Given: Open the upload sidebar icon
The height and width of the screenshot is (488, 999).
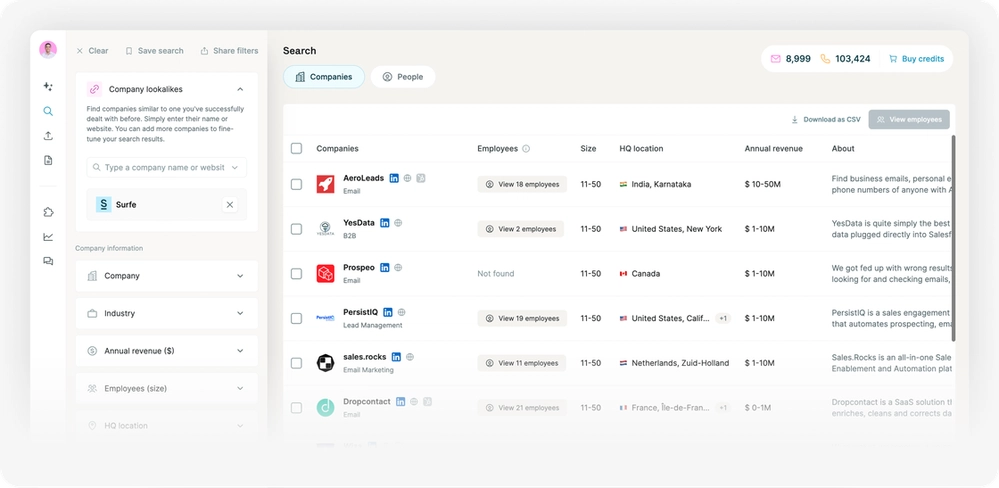Looking at the screenshot, I should [x=48, y=136].
